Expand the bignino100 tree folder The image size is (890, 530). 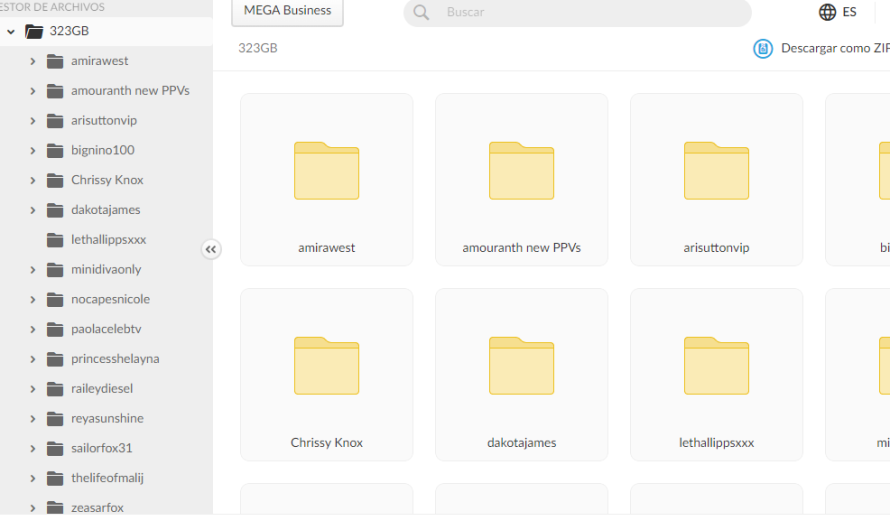(x=32, y=150)
